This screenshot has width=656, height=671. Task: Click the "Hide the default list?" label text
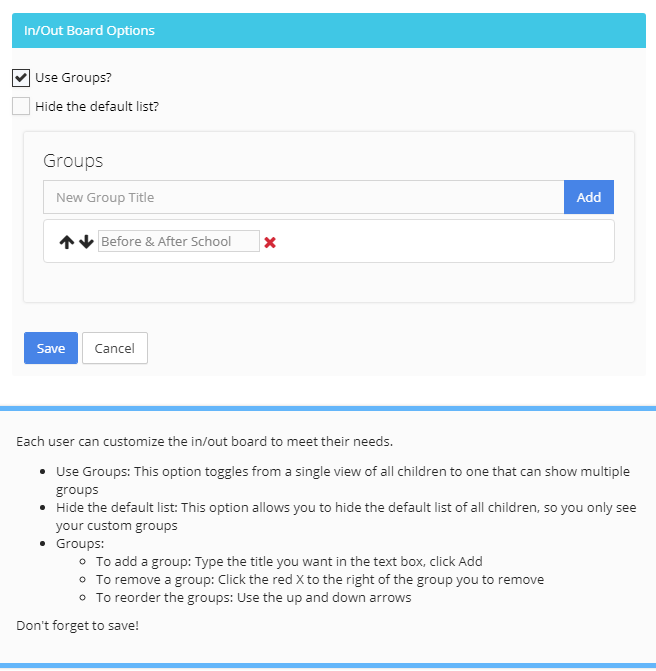click(x=97, y=106)
